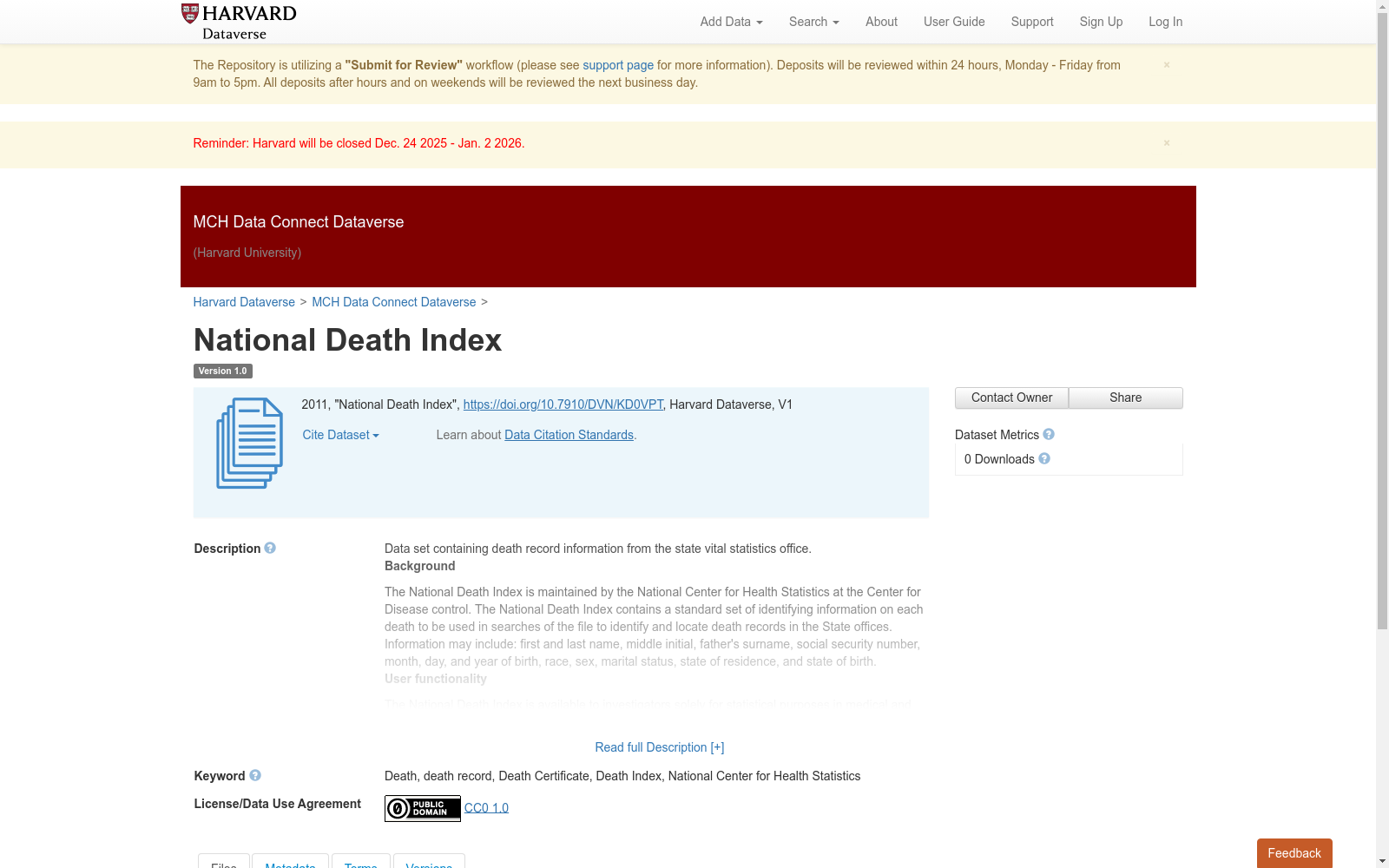The height and width of the screenshot is (868, 1389).
Task: Open the Search dropdown menu
Action: pyautogui.click(x=813, y=22)
